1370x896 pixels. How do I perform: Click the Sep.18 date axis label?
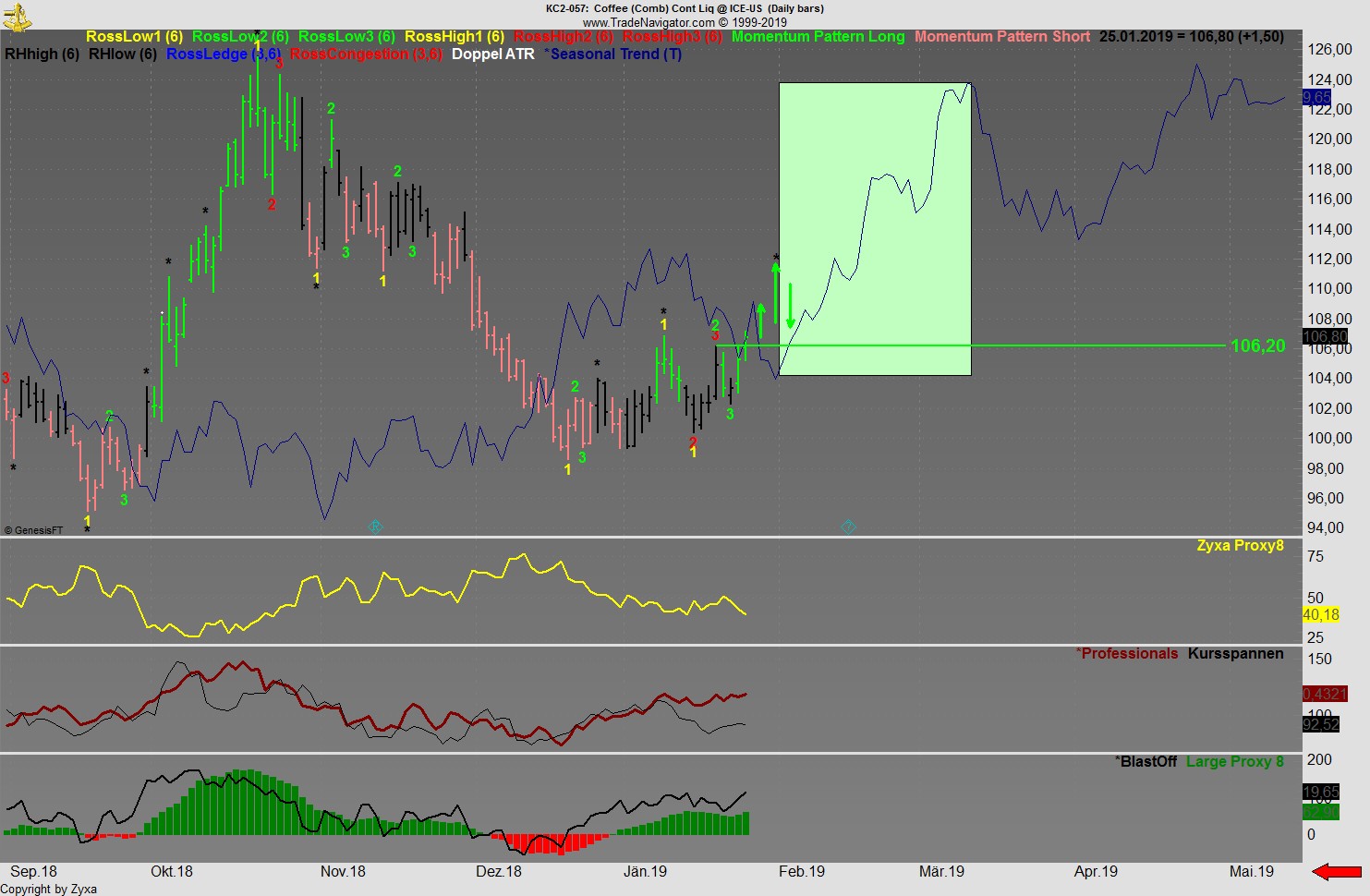[33, 872]
